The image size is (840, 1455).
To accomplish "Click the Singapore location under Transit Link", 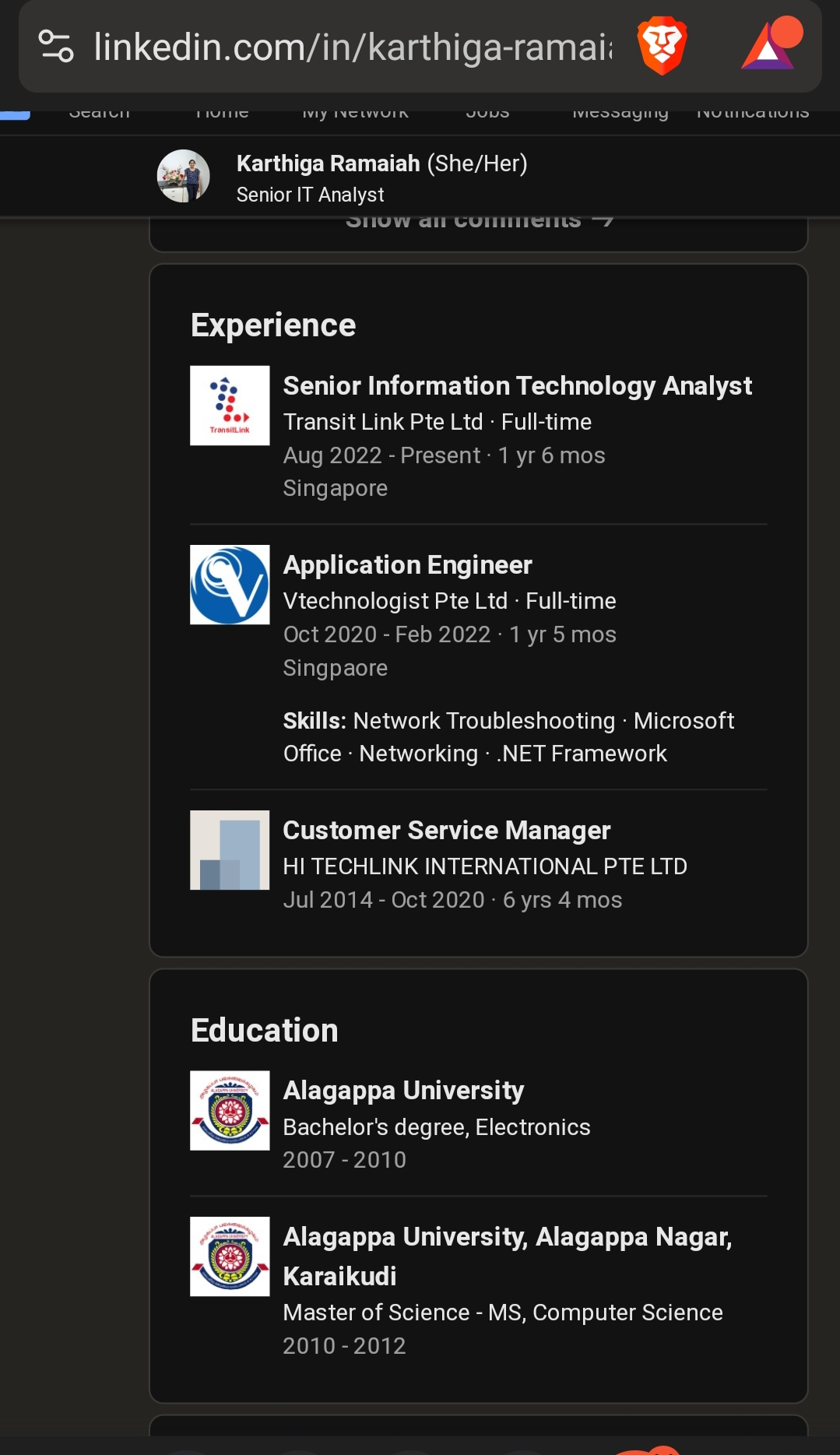I will [x=335, y=488].
